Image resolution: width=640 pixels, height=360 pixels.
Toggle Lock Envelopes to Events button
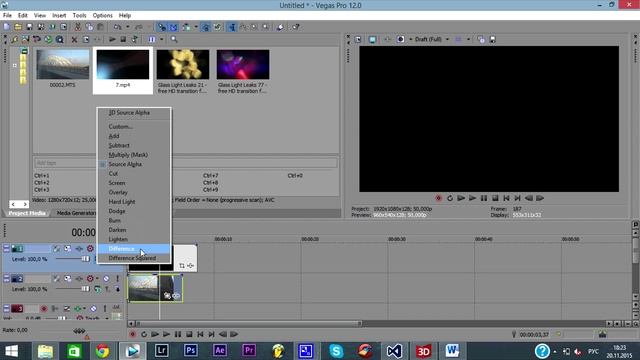click(x=206, y=27)
